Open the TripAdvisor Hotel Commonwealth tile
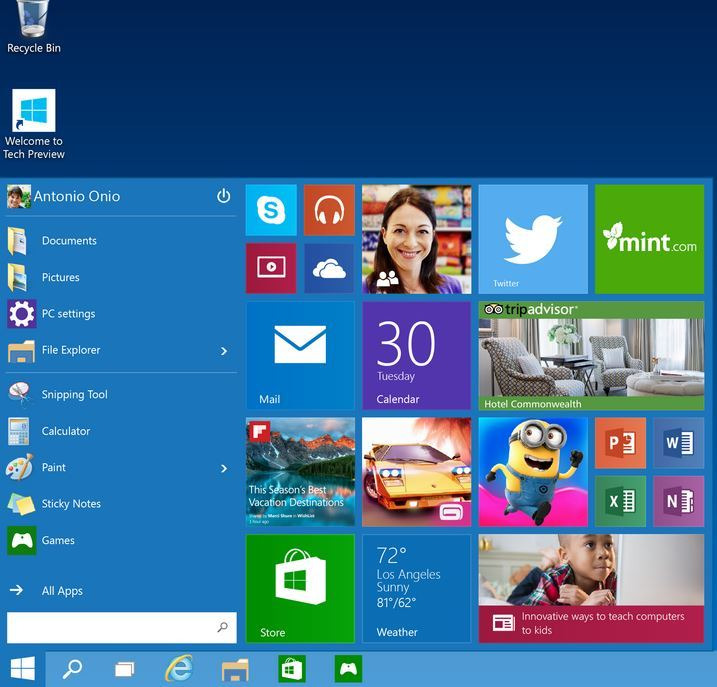 591,355
